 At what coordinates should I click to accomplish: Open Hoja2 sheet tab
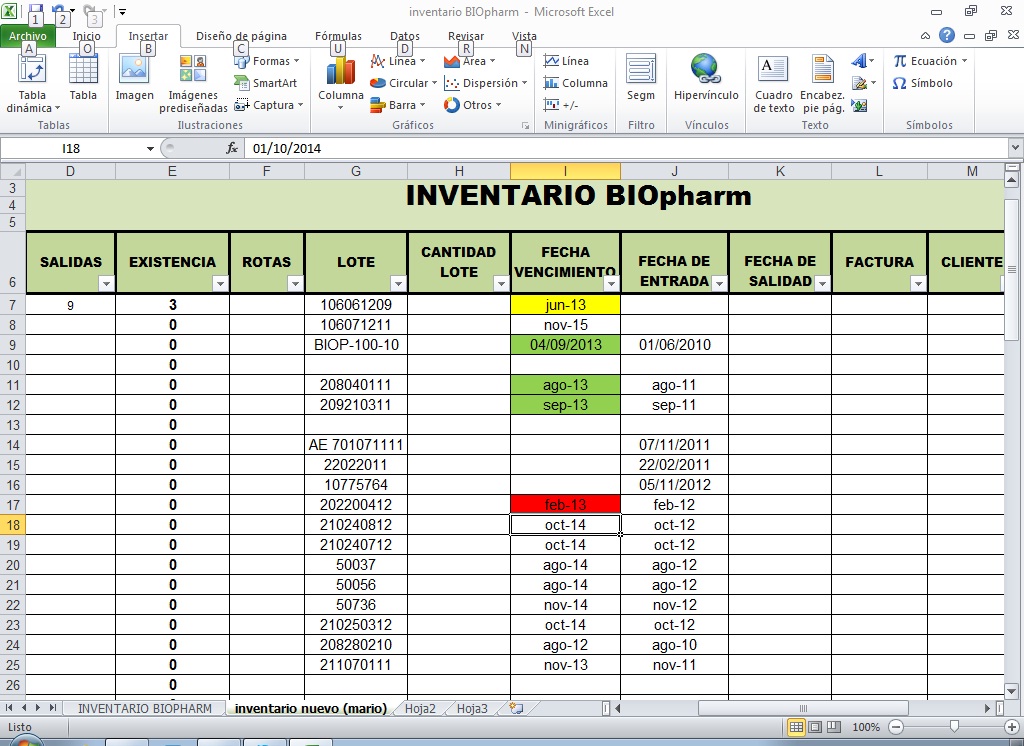coord(420,708)
